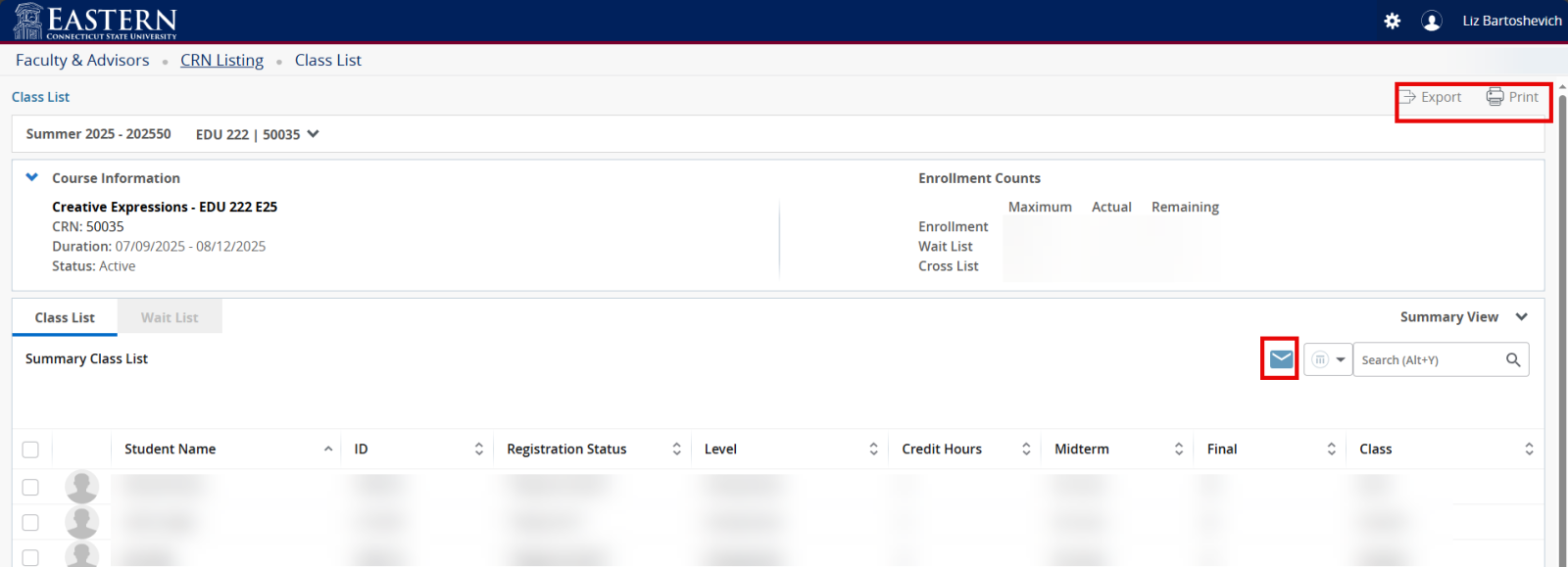Open the user profile icon
The image size is (1568, 567).
pos(1431,21)
